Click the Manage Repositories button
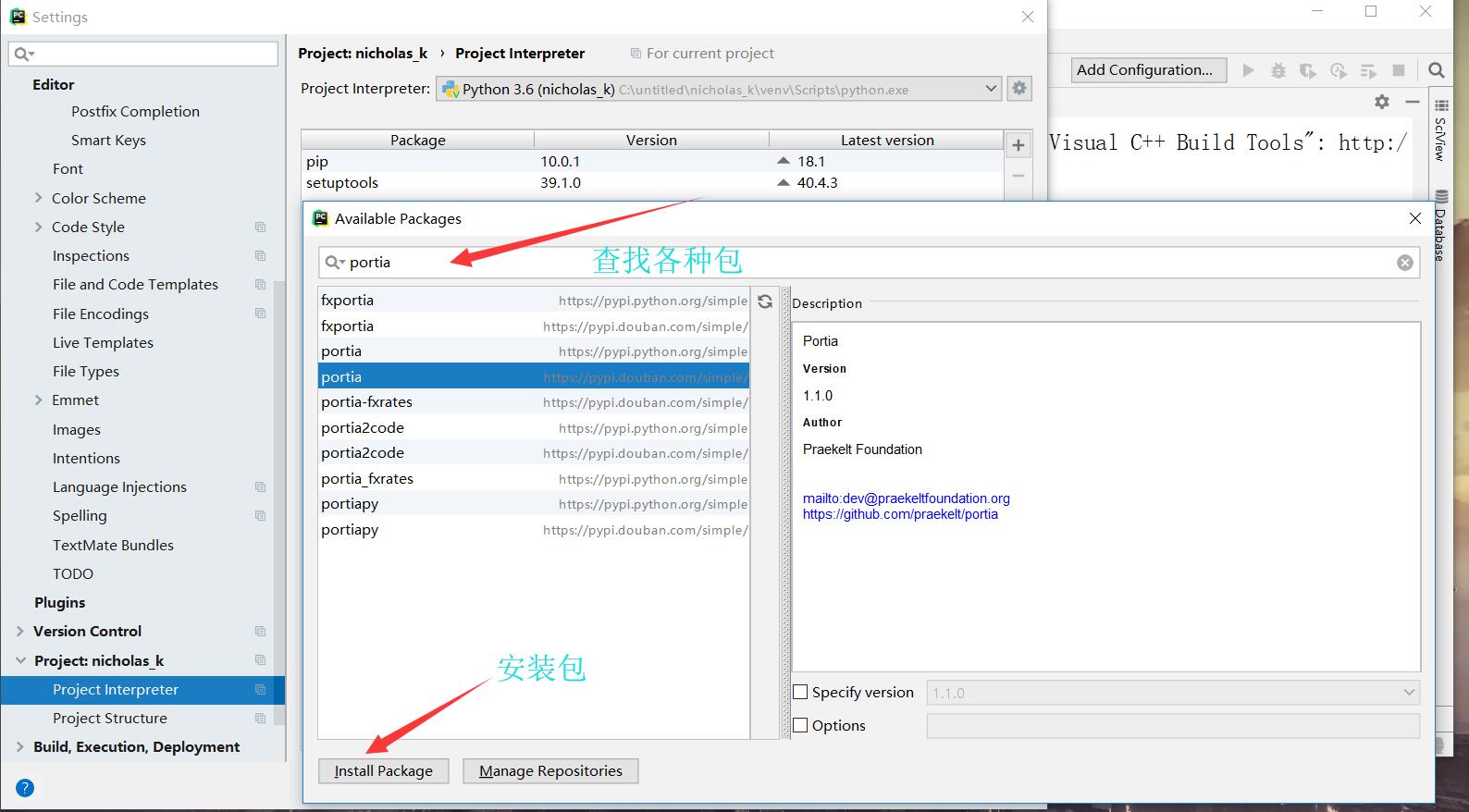Image resolution: width=1469 pixels, height=812 pixels. coord(550,770)
